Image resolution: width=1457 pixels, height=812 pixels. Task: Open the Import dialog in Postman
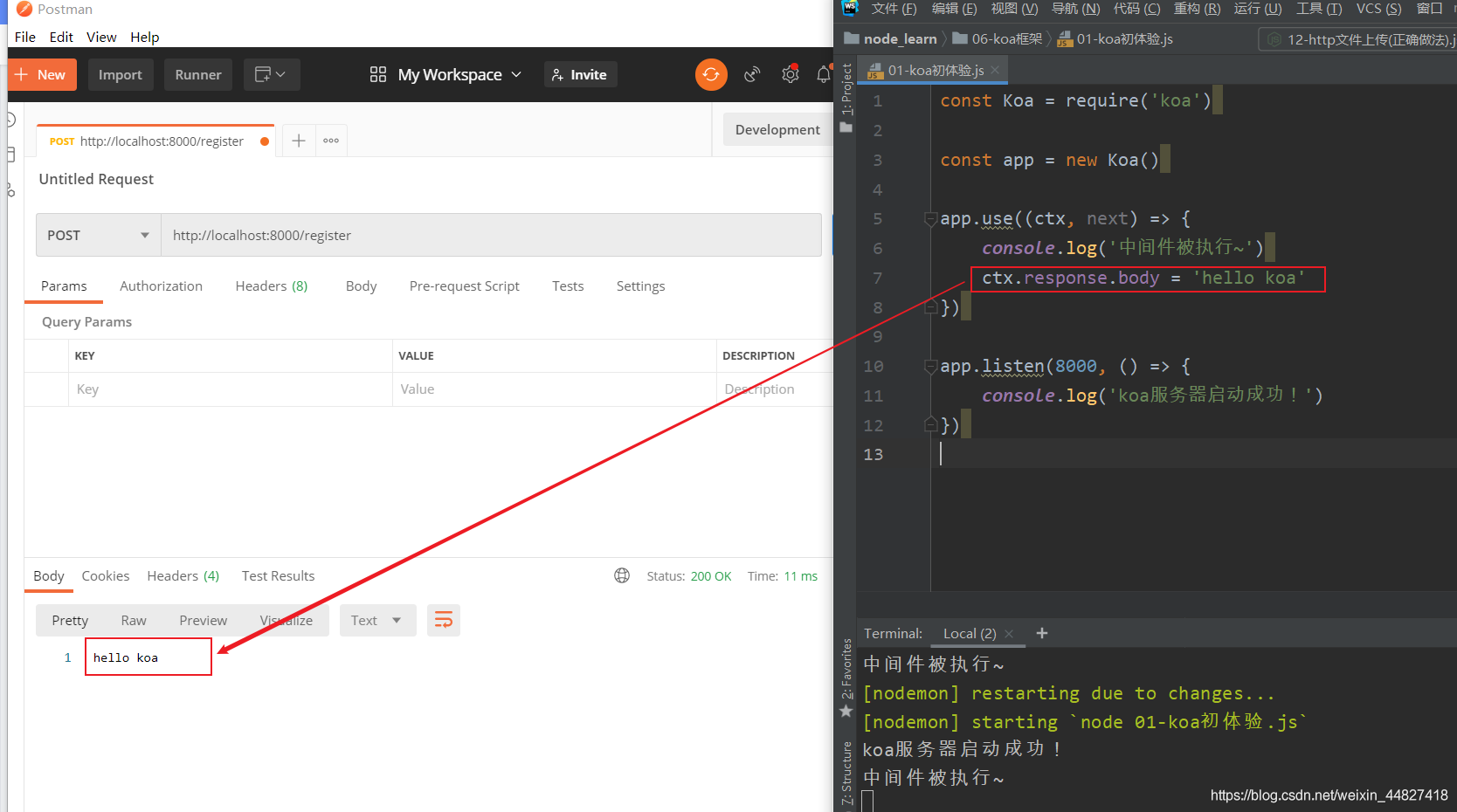121,75
